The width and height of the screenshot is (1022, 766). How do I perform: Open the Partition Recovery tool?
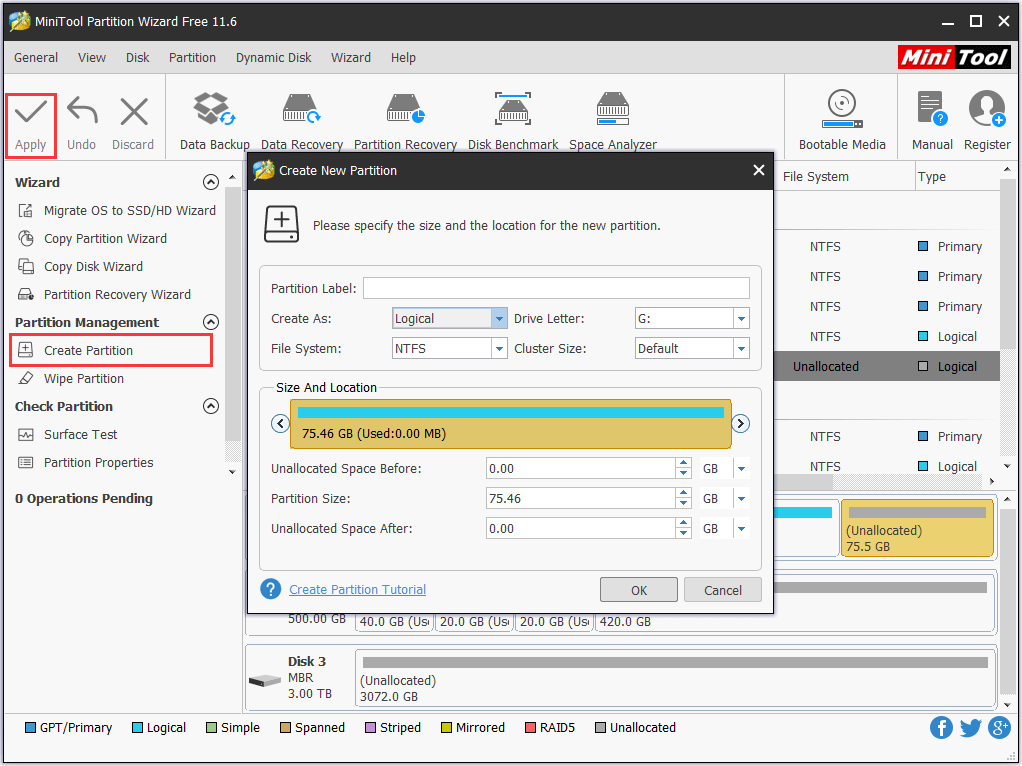point(405,122)
